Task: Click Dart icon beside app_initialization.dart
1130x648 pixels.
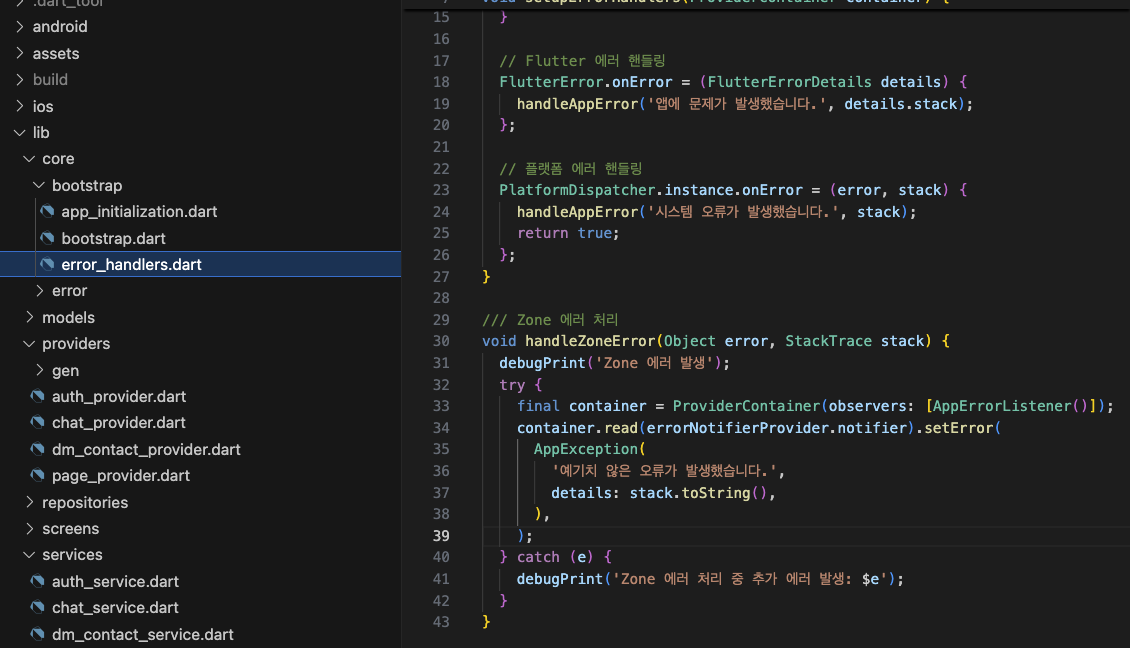Action: pyautogui.click(x=48, y=211)
